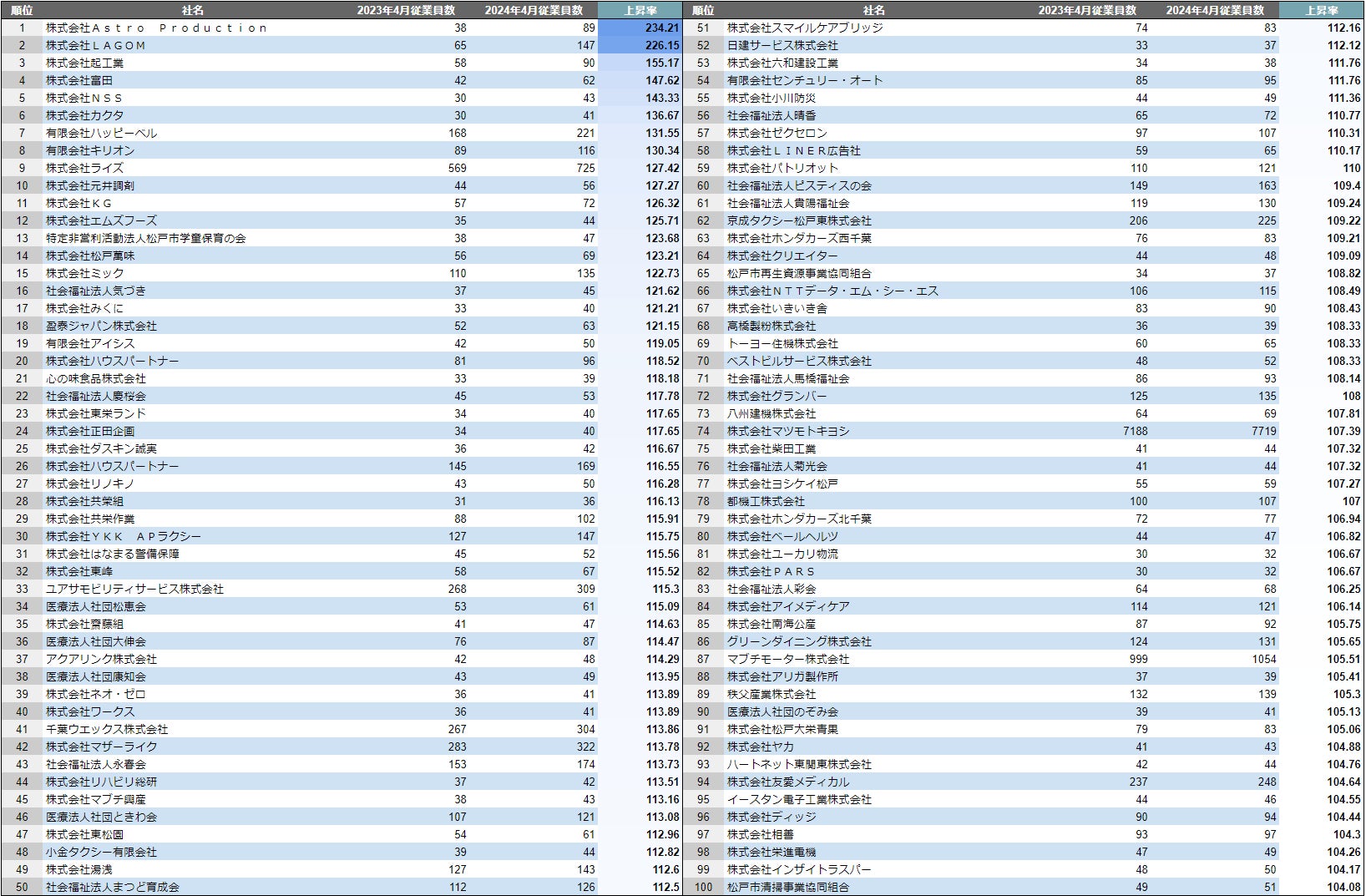Select the トーヨー住機株式会社 cell

[x=782, y=343]
